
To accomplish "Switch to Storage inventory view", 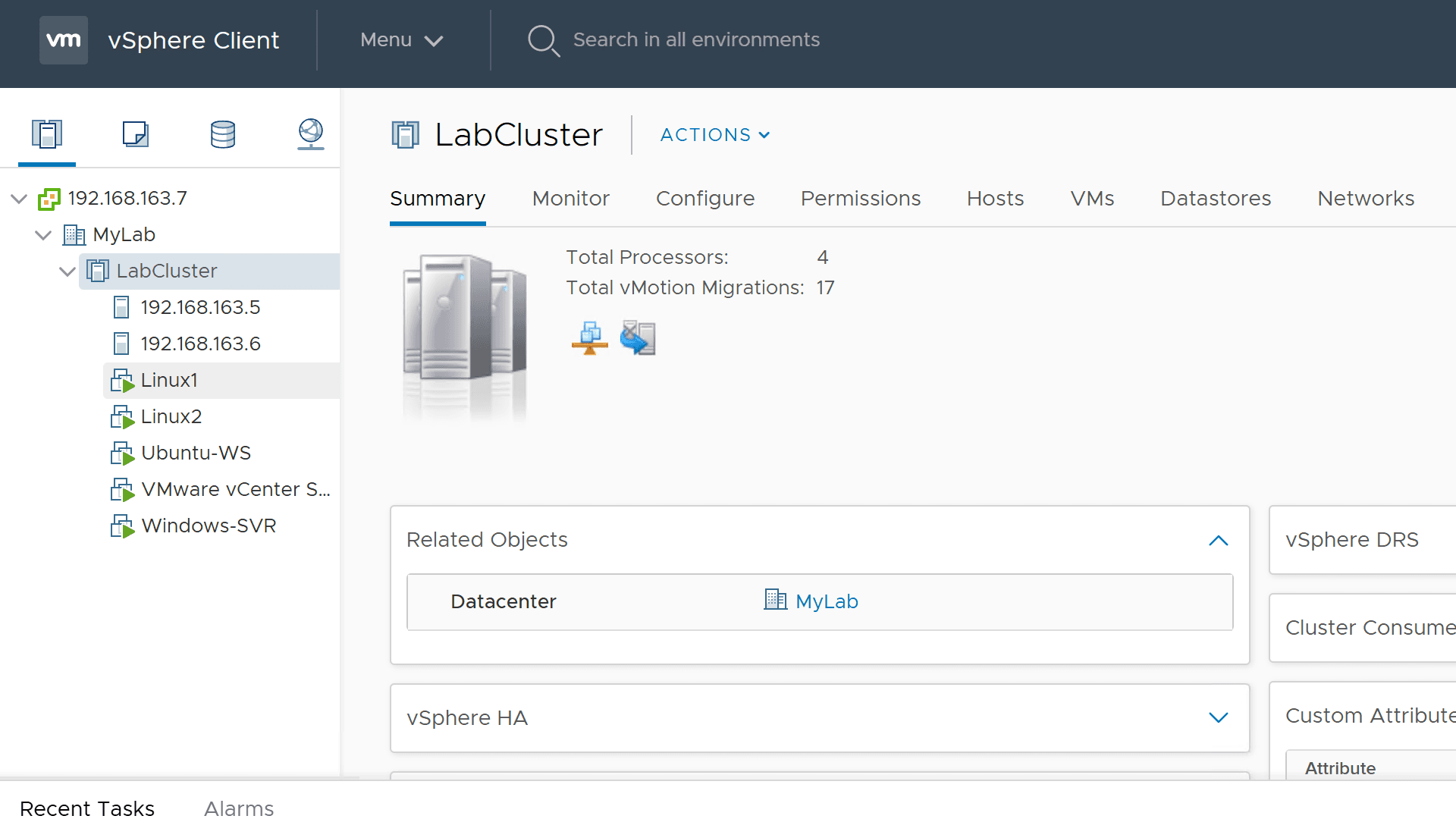I will [223, 134].
